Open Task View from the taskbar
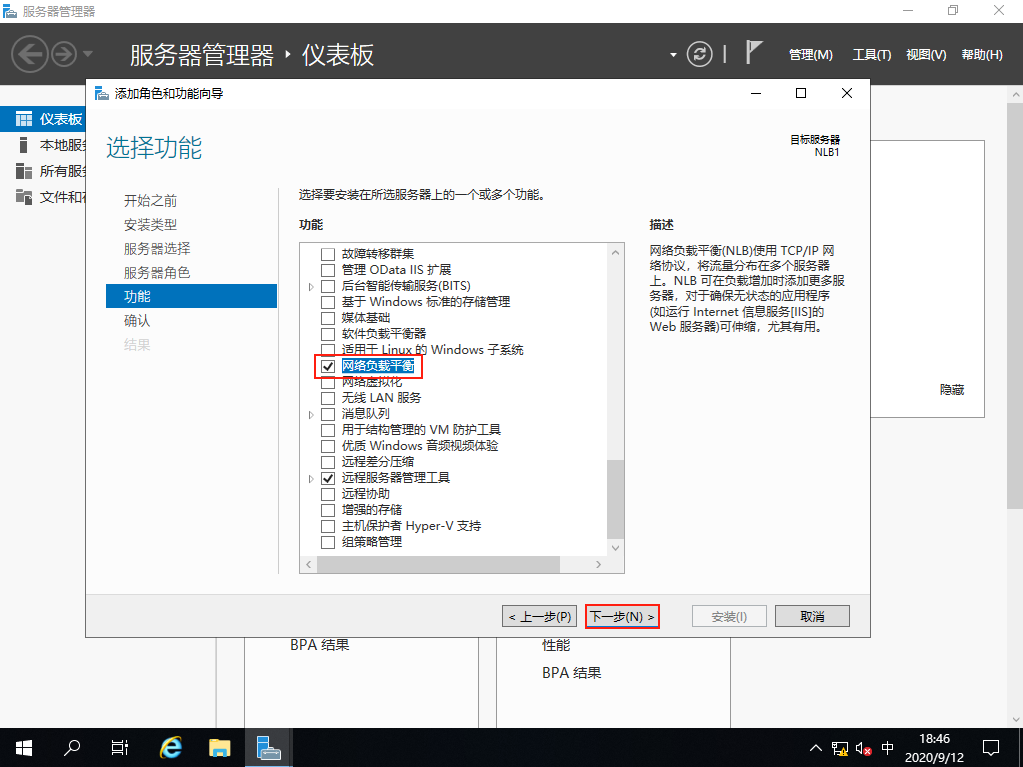Image resolution: width=1023 pixels, height=767 pixels. pos(120,747)
